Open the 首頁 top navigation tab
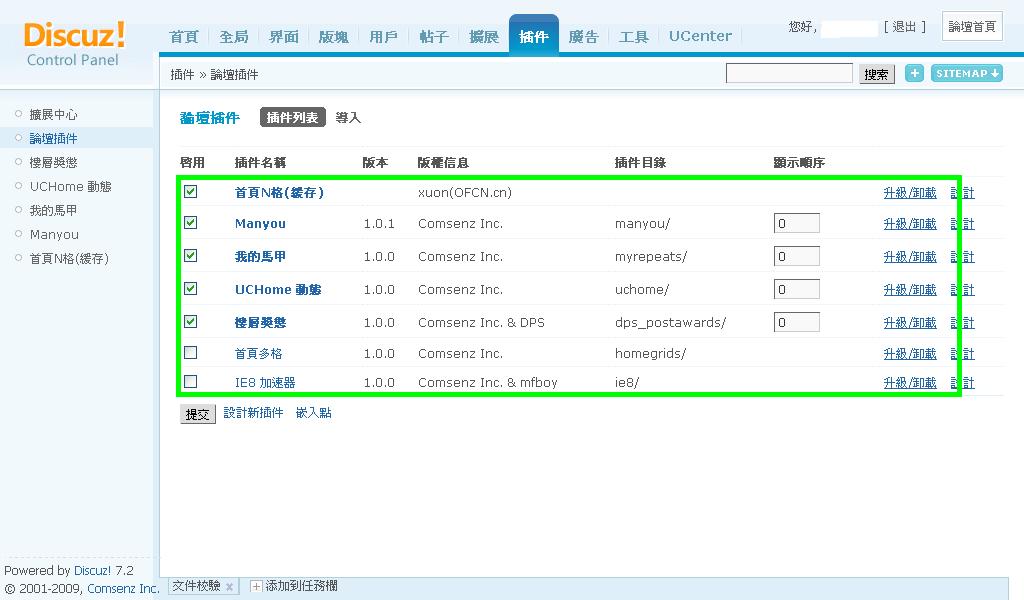The image size is (1024, 600). point(184,37)
